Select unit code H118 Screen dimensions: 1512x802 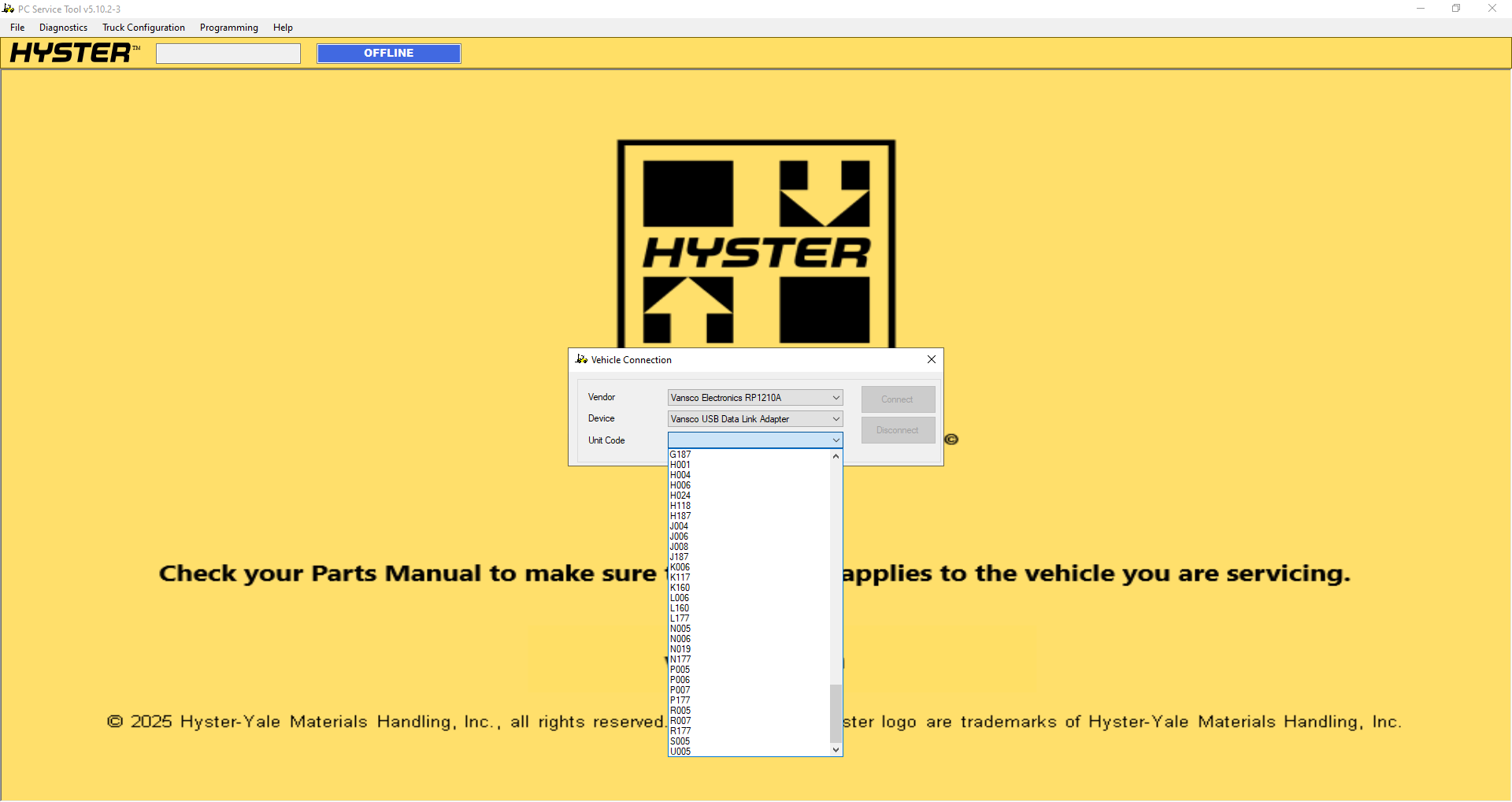tap(749, 506)
